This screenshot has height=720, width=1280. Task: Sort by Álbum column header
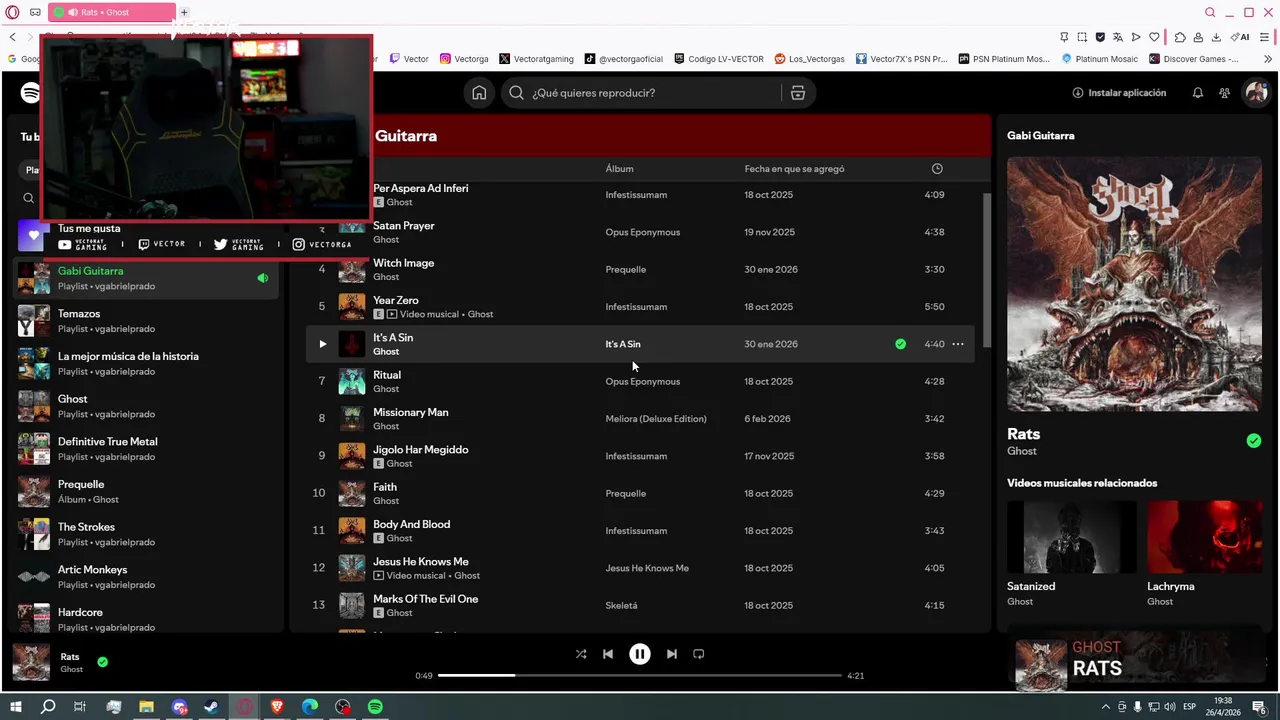click(x=619, y=169)
